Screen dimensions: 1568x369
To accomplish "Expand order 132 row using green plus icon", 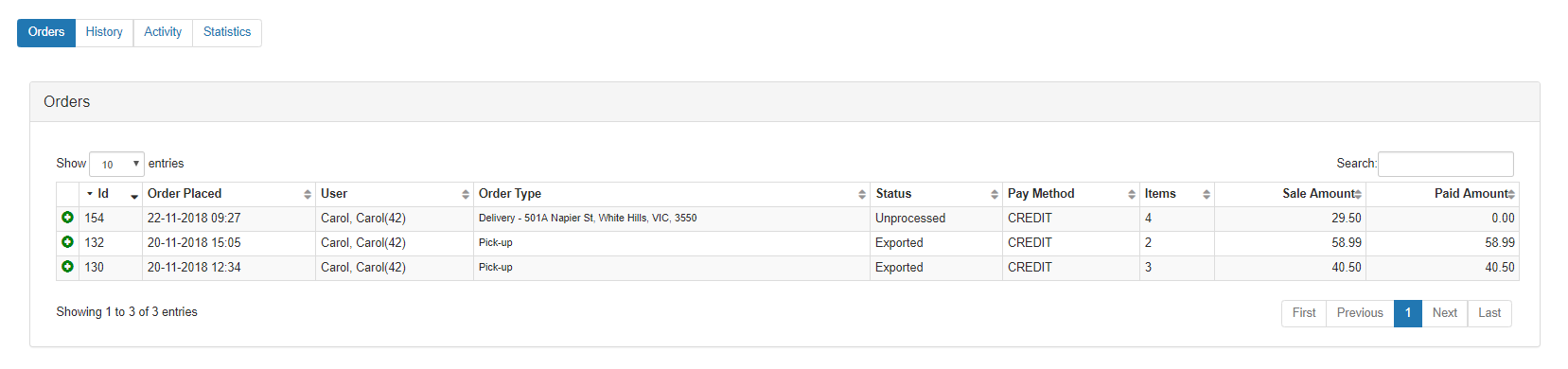I will pyautogui.click(x=67, y=242).
